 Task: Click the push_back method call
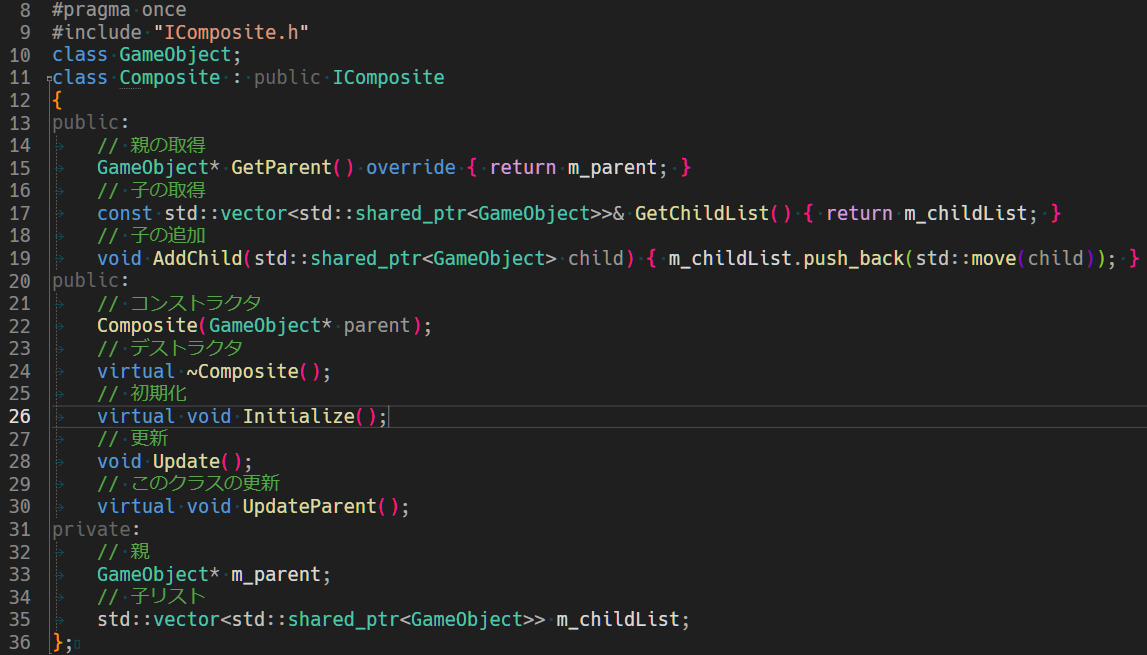point(853,258)
